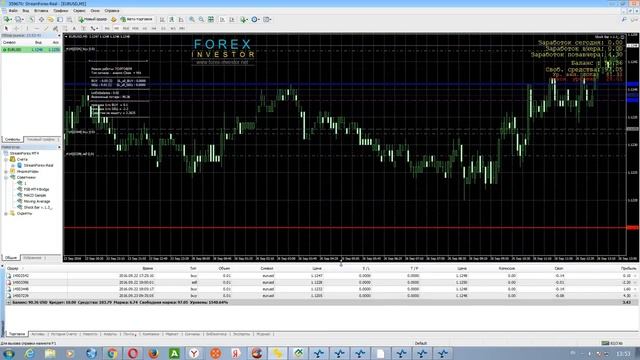Click the Zoom In magnifier icon
The height and width of the screenshot is (360, 640).
(x=191, y=19)
